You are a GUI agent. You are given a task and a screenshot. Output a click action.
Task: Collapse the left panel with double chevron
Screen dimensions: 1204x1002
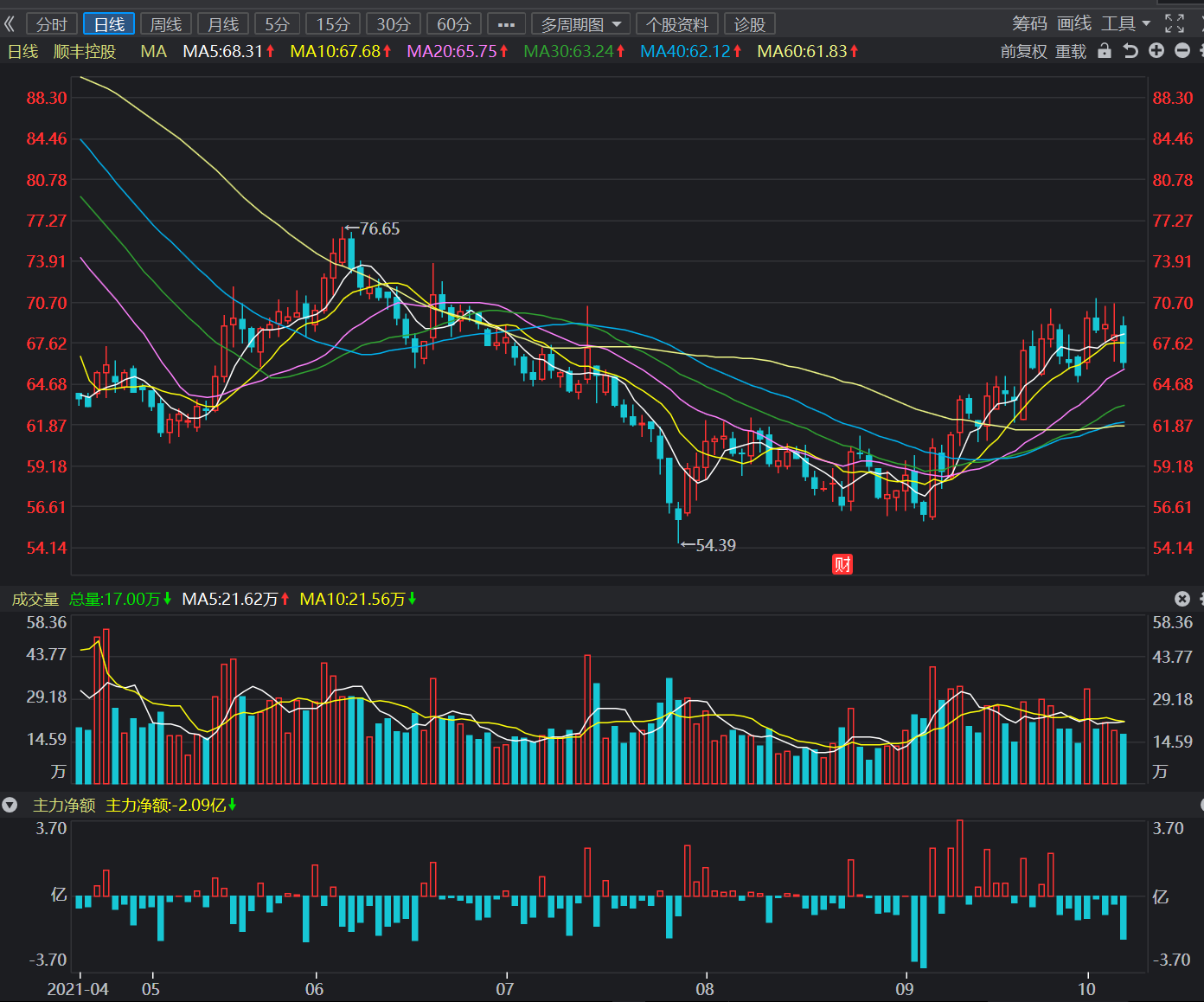coord(10,24)
